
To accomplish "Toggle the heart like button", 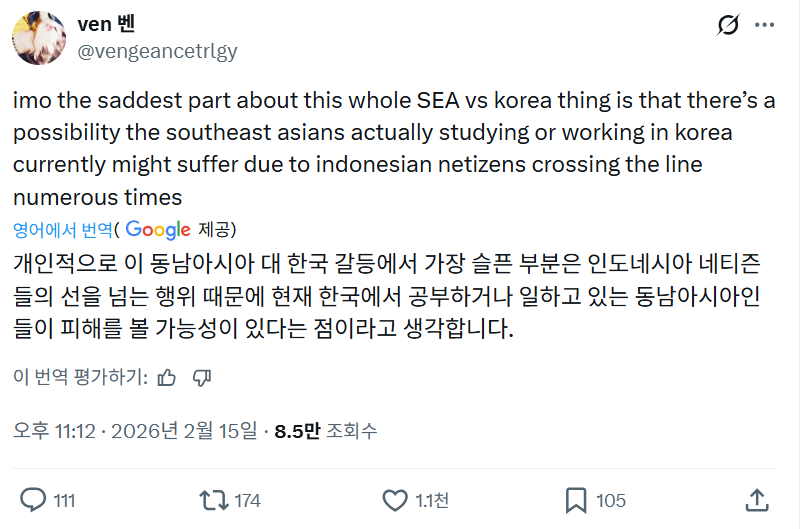I will point(396,499).
